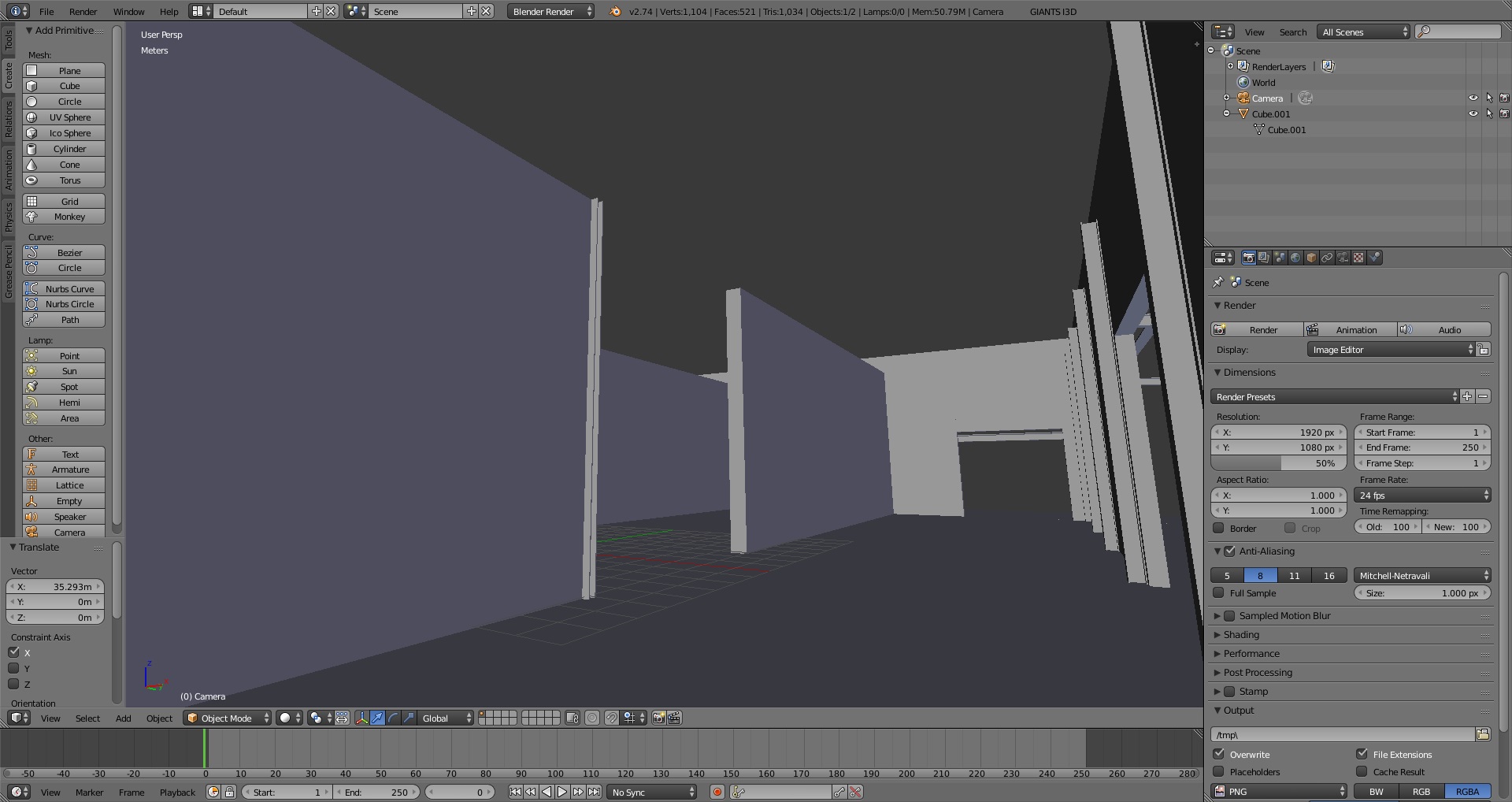Viewport: 1512px width, 802px height.
Task: Select the translate manipulator arrow icon
Action: click(377, 718)
